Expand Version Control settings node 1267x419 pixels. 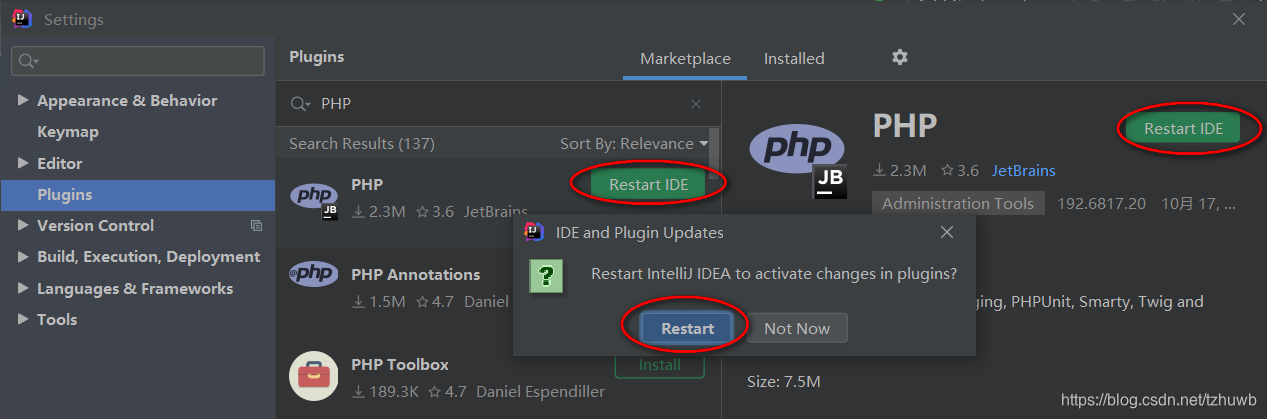click(x=23, y=226)
